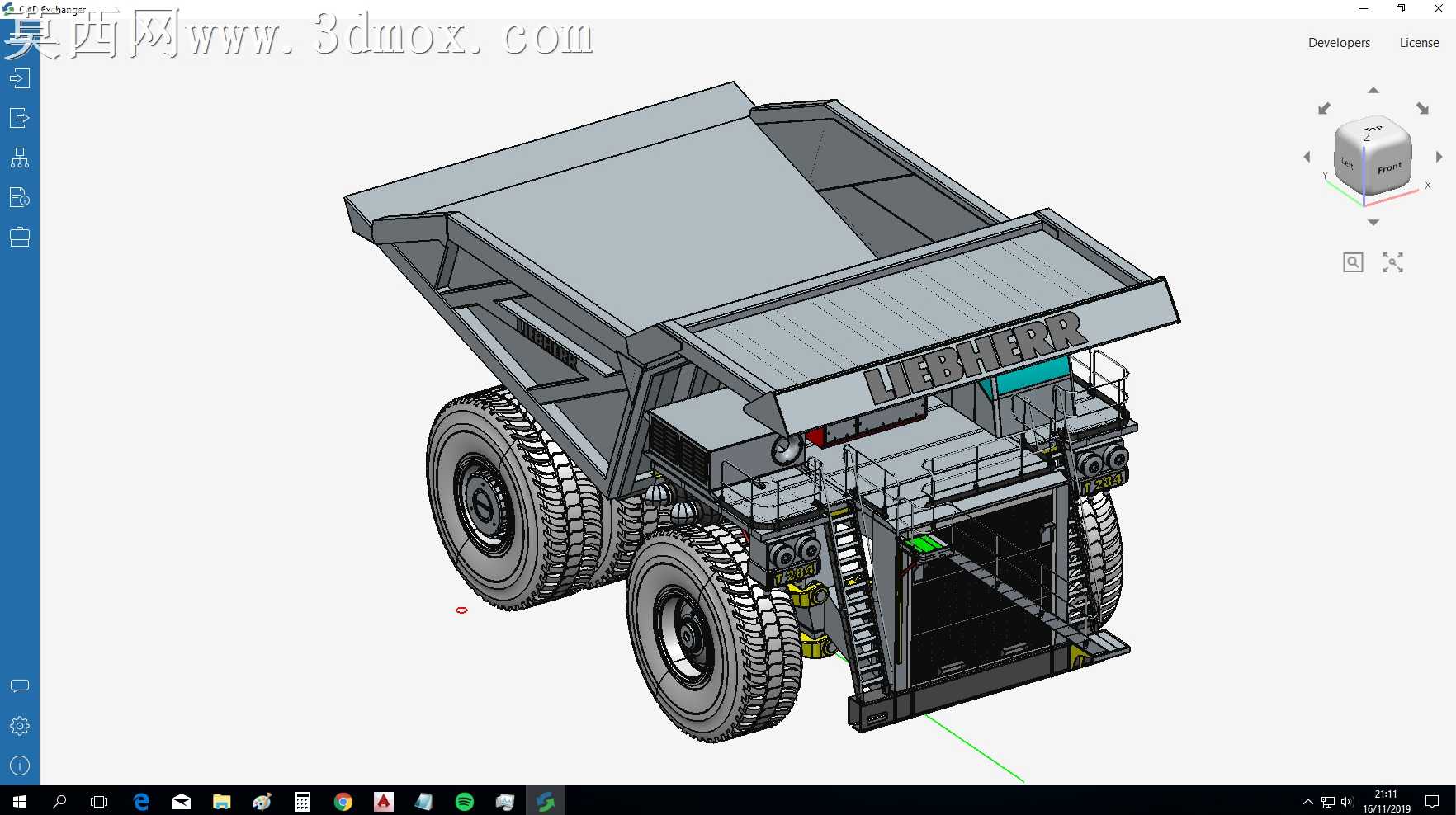The width and height of the screenshot is (1456, 815).
Task: Switch to CAD Exchanger taskbar icon
Action: [x=546, y=801]
